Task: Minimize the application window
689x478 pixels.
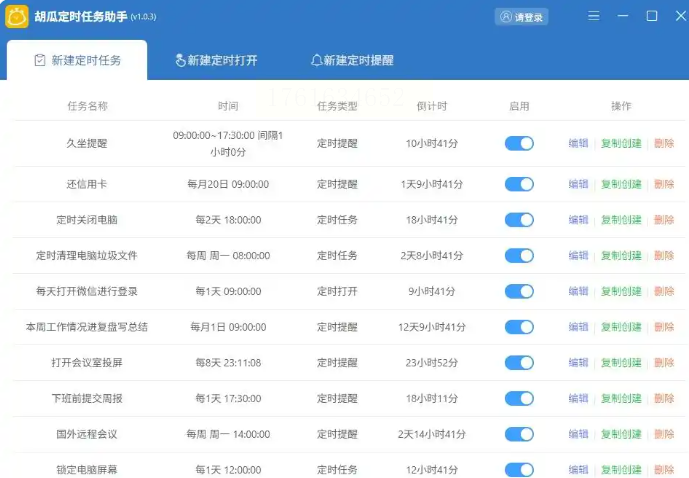Action: (623, 16)
